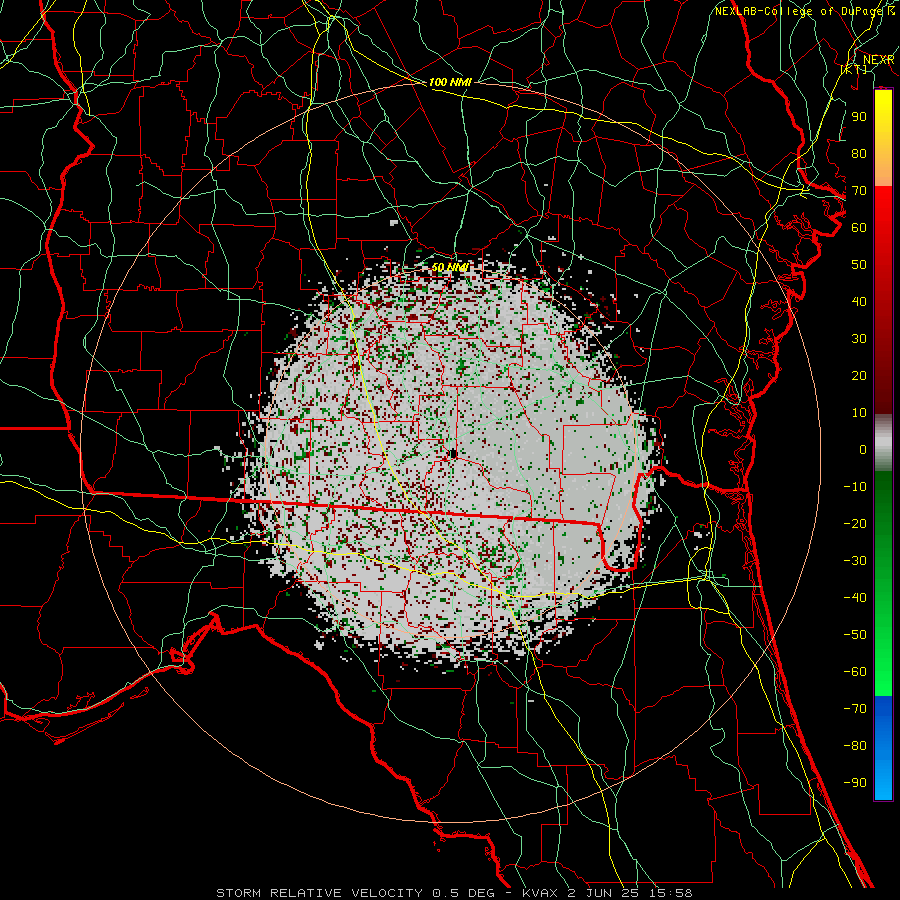Click the positive 70 value on velocity scale
900x900 pixels.
859,191
